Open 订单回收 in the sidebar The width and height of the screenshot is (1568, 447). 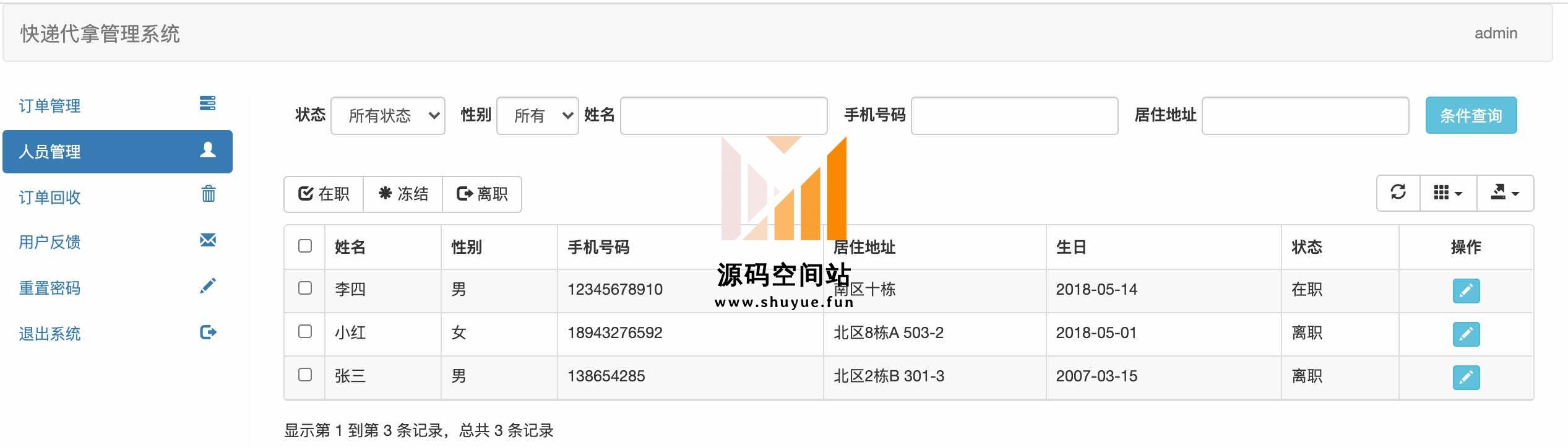[118, 197]
